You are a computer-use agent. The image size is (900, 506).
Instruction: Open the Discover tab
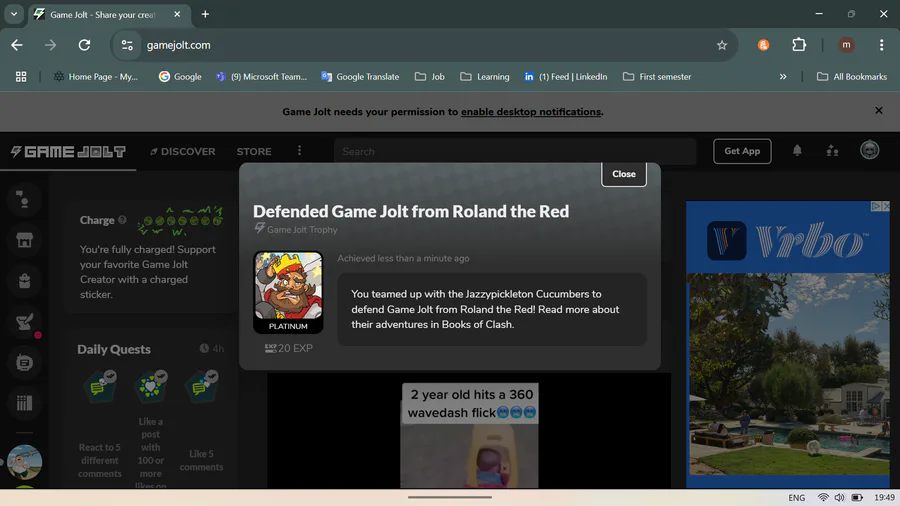pyautogui.click(x=183, y=151)
